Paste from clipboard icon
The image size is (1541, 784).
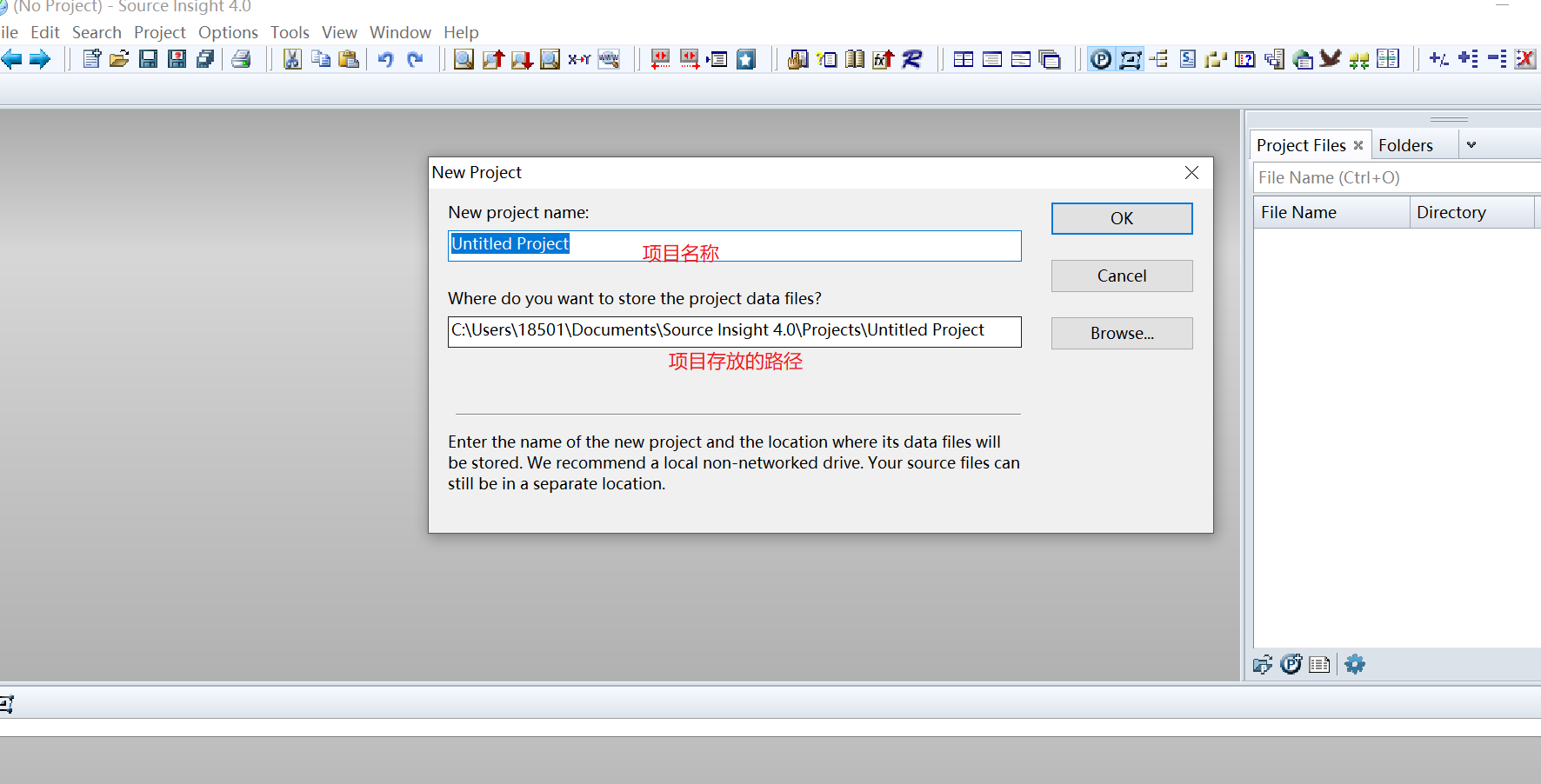pyautogui.click(x=349, y=59)
